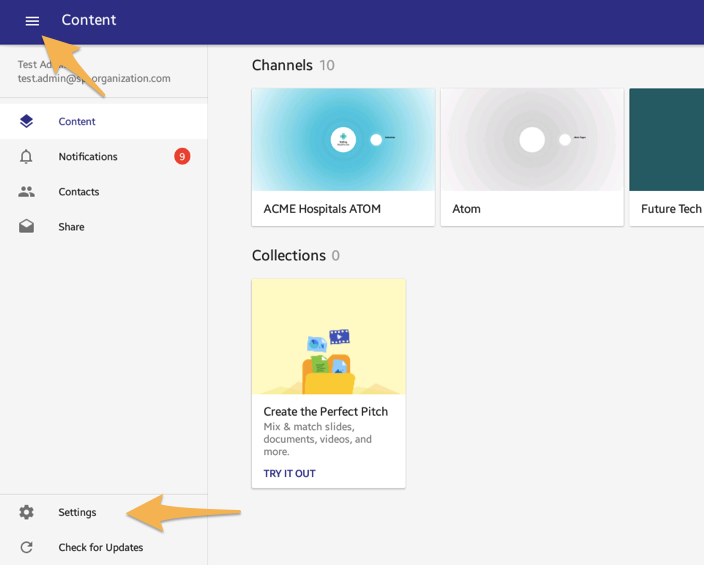Screen dimensions: 704x565
Task: Open Settings from the sidebar
Action: click(x=104, y=512)
